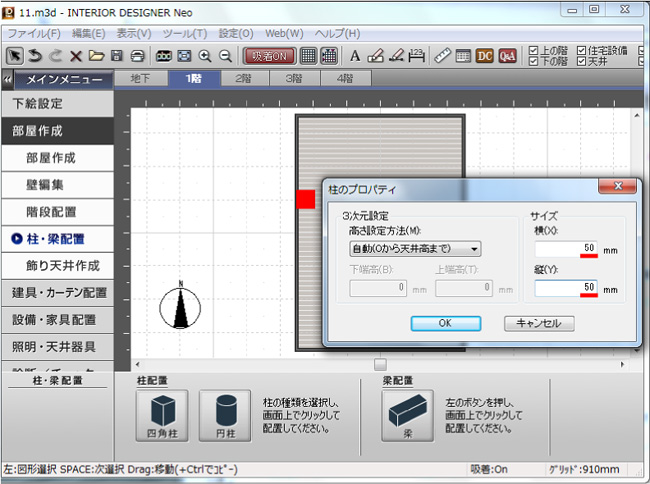Select the text tool A icon

[x=355, y=56]
